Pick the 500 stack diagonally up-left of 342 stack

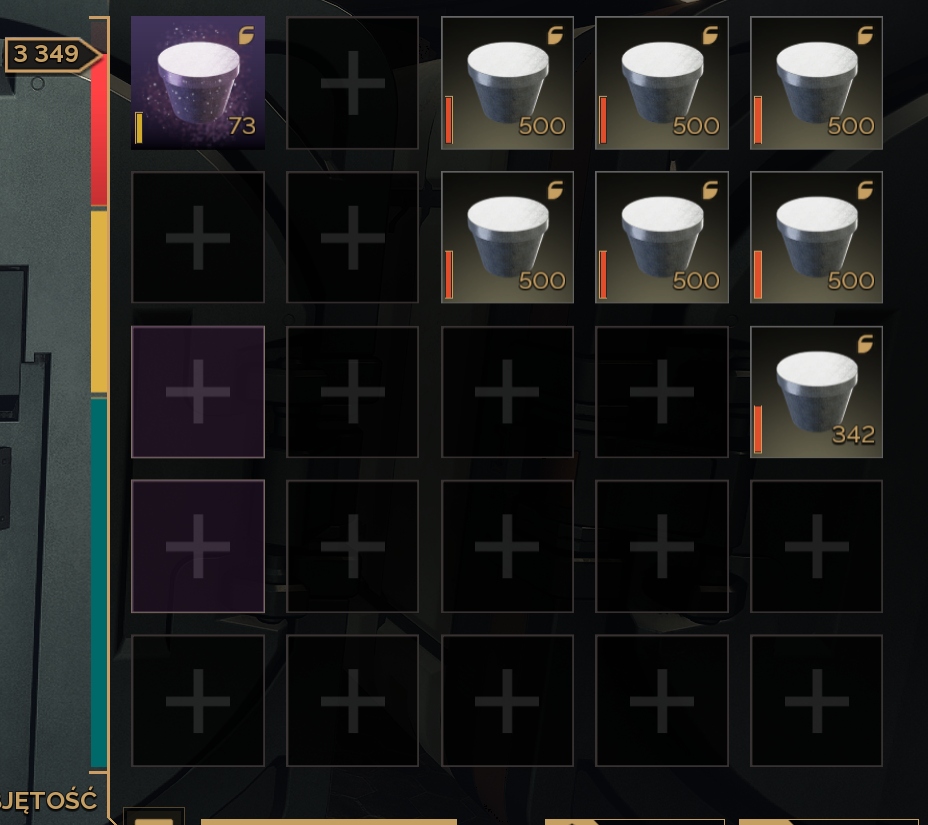[662, 237]
